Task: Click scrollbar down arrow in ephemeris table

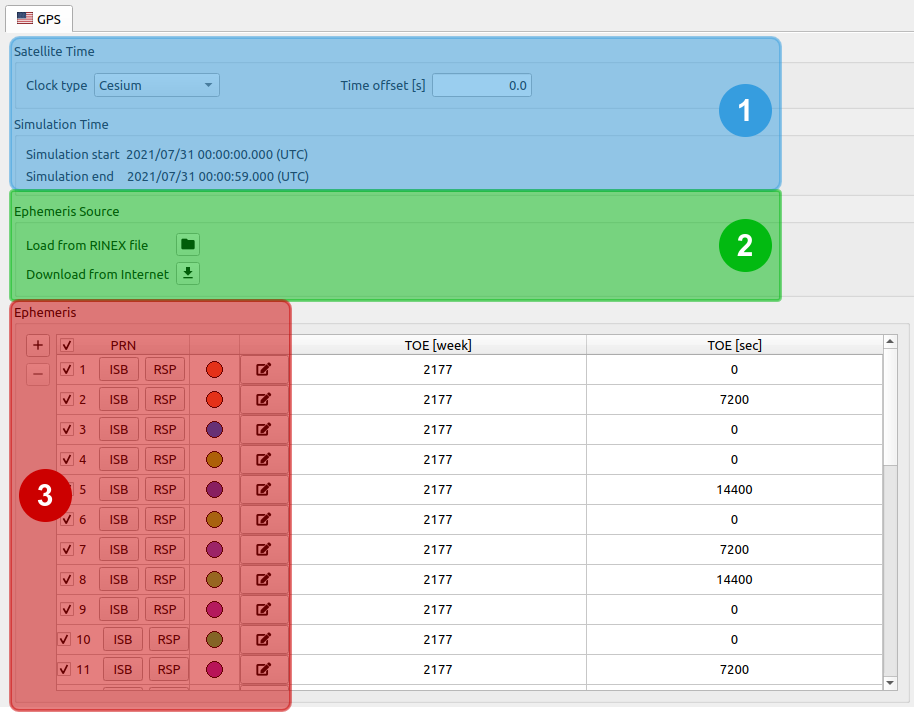Action: [891, 682]
